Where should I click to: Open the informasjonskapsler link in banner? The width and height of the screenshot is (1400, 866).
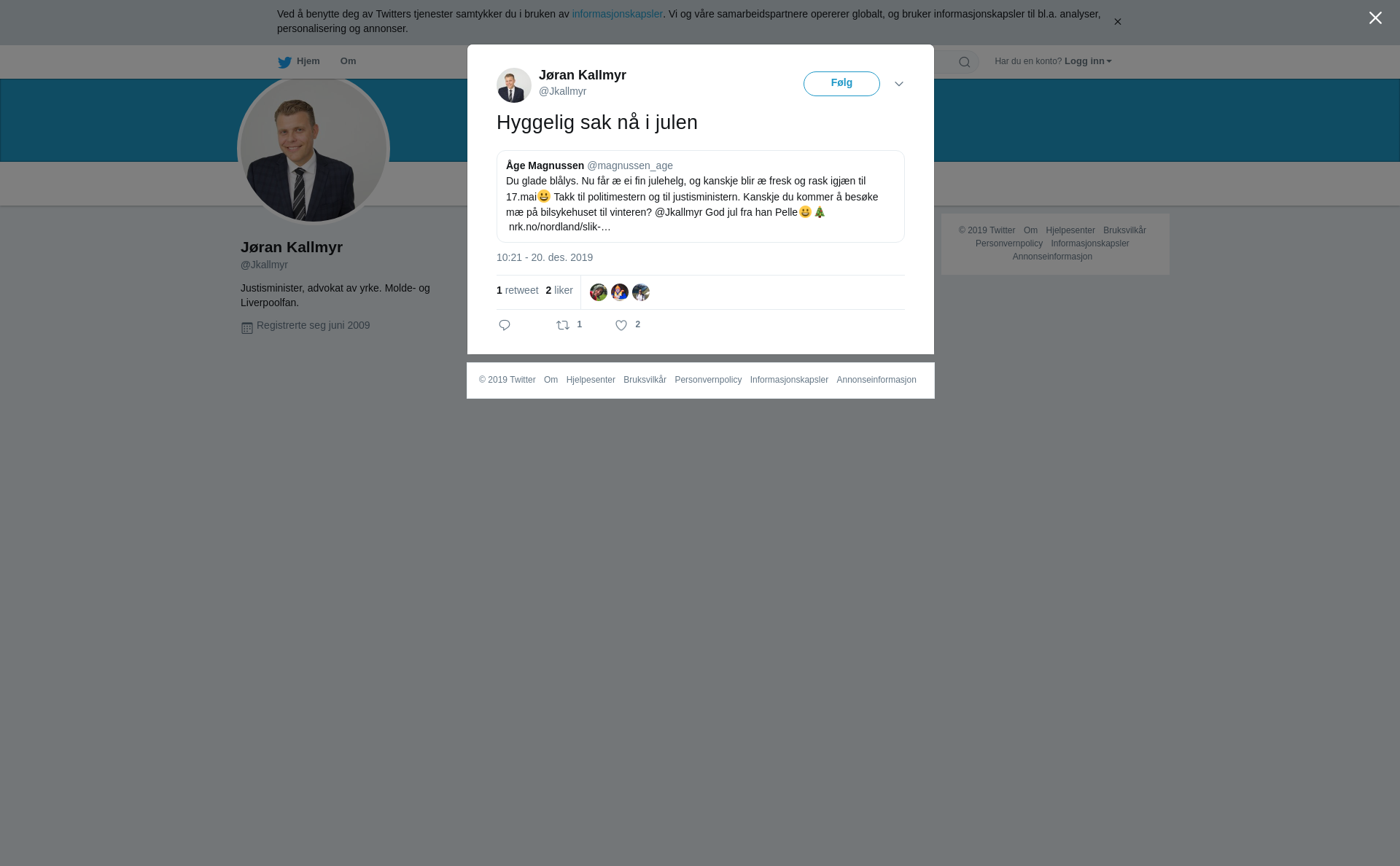point(617,14)
